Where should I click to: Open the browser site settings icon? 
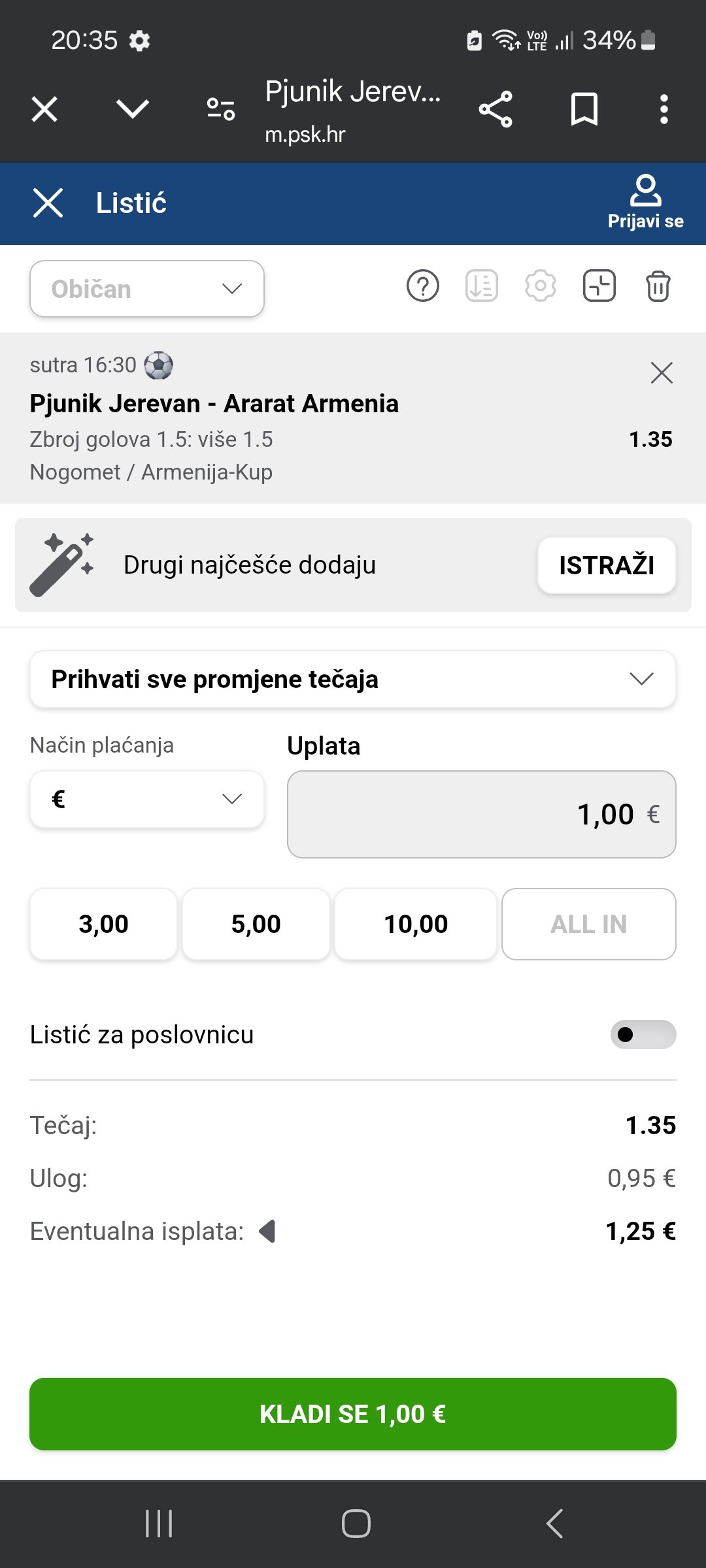click(x=220, y=109)
